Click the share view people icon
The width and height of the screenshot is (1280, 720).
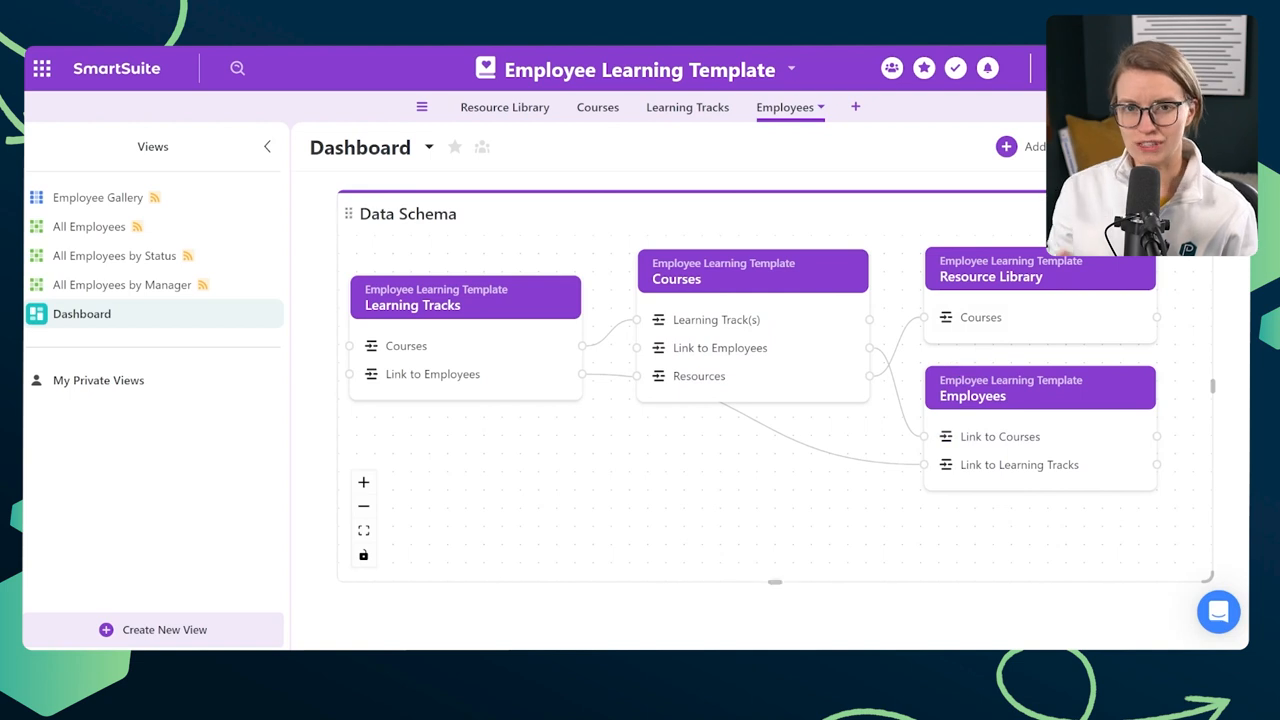point(482,147)
